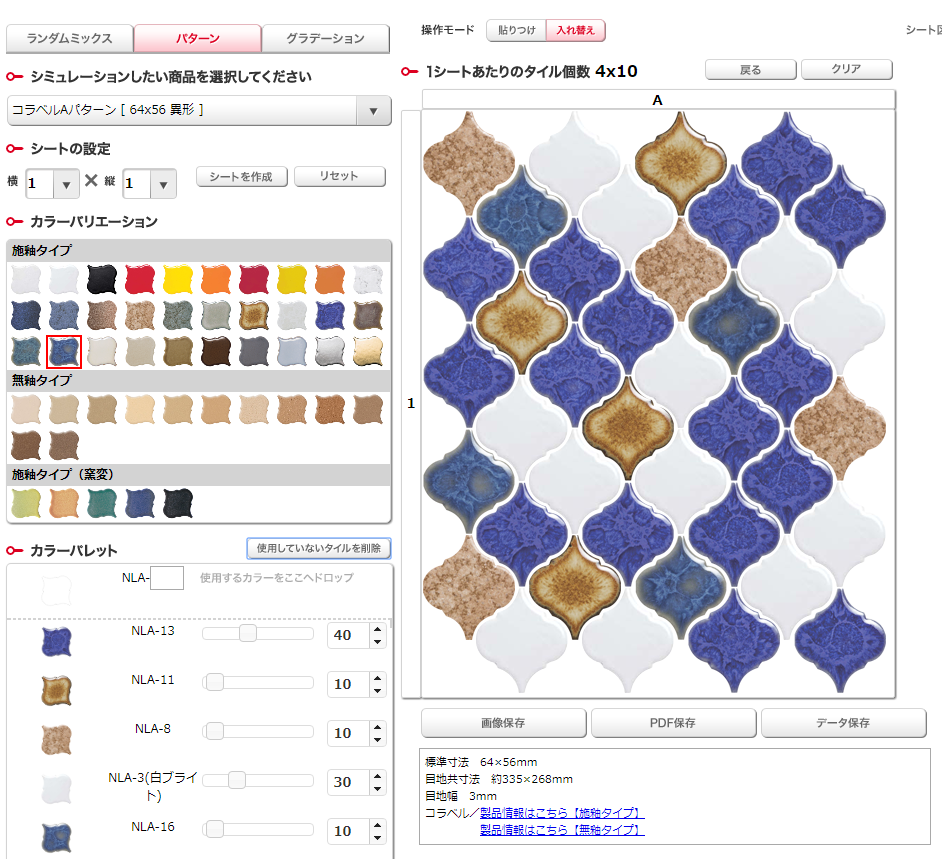This screenshot has width=942, height=859.
Task: Open the コラベルAパターン product dropdown
Action: tap(374, 111)
